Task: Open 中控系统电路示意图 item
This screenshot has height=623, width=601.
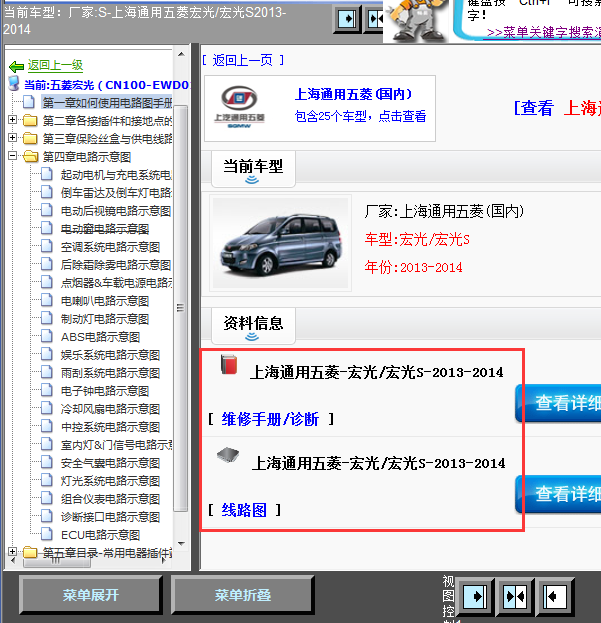Action: point(110,427)
